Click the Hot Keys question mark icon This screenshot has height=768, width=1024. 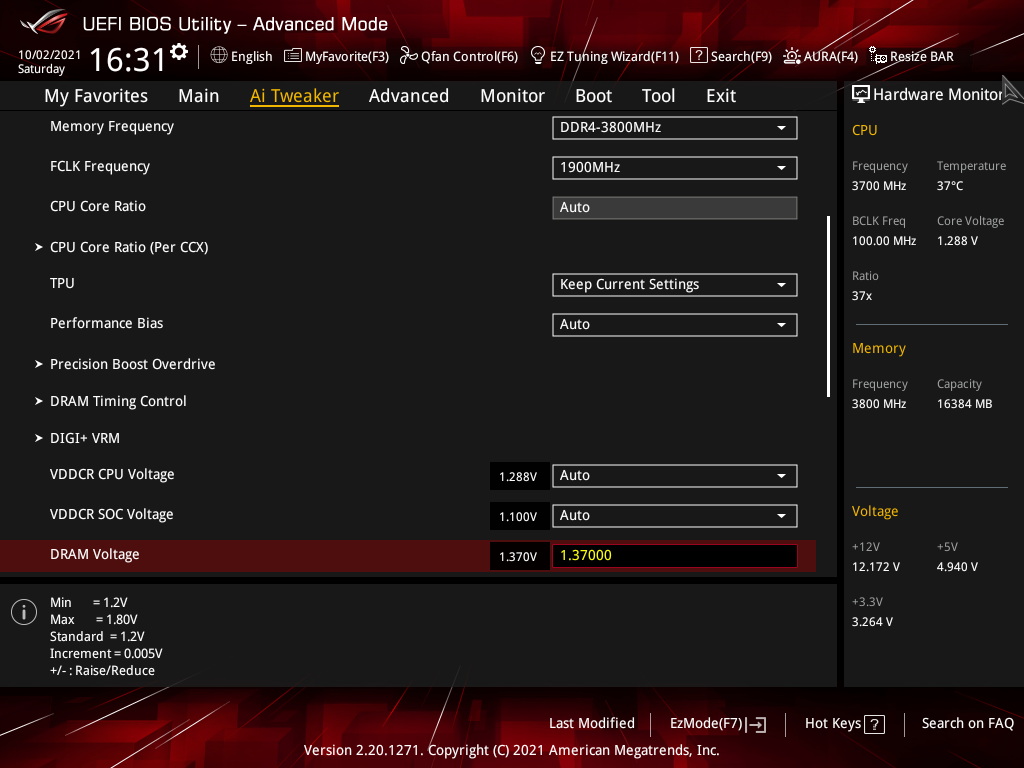coord(874,724)
